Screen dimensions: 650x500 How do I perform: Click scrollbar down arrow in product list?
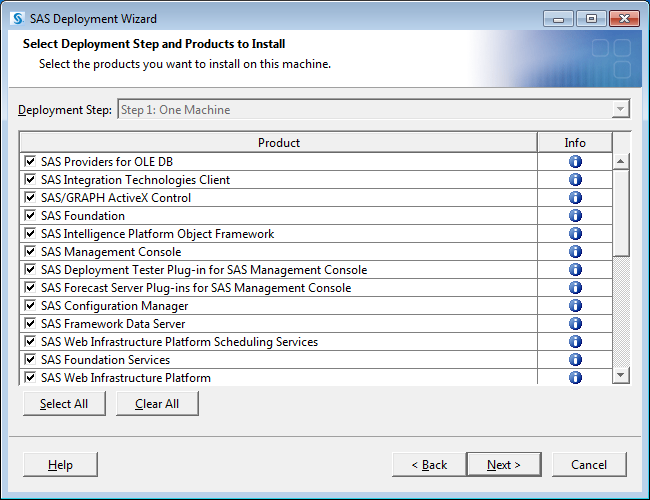pos(621,375)
